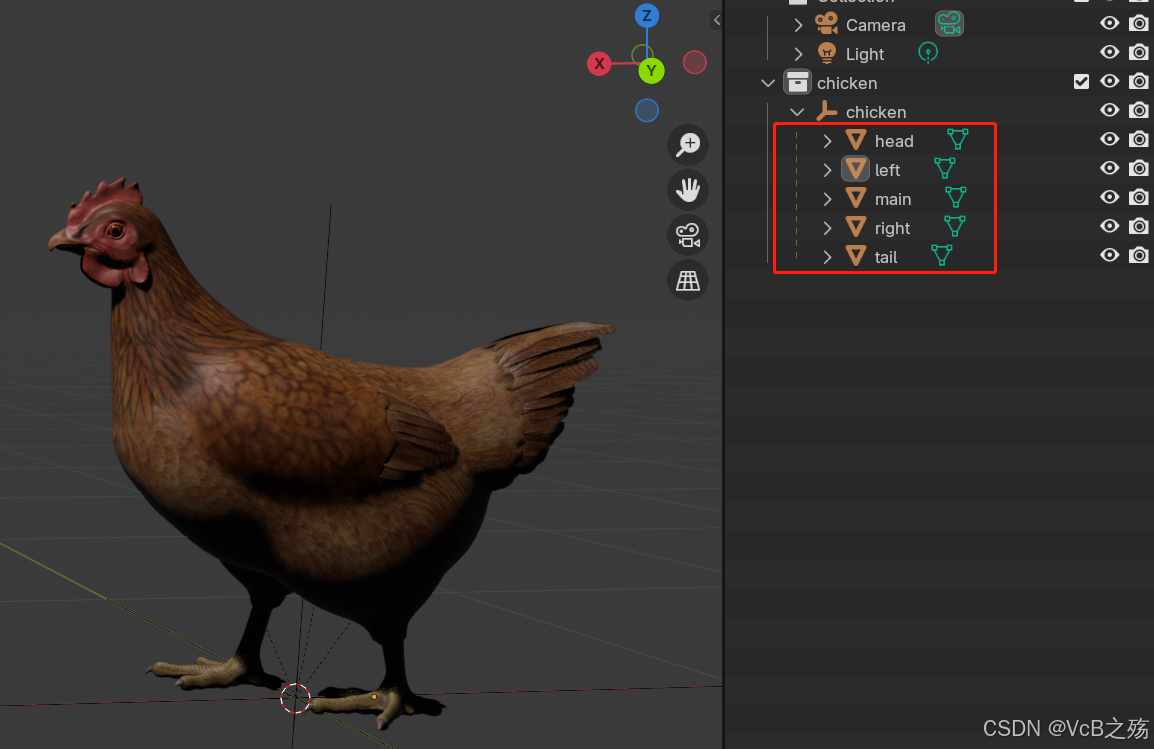Image resolution: width=1154 pixels, height=749 pixels.
Task: Click the green Y axis gizmo ball
Action: pos(651,71)
